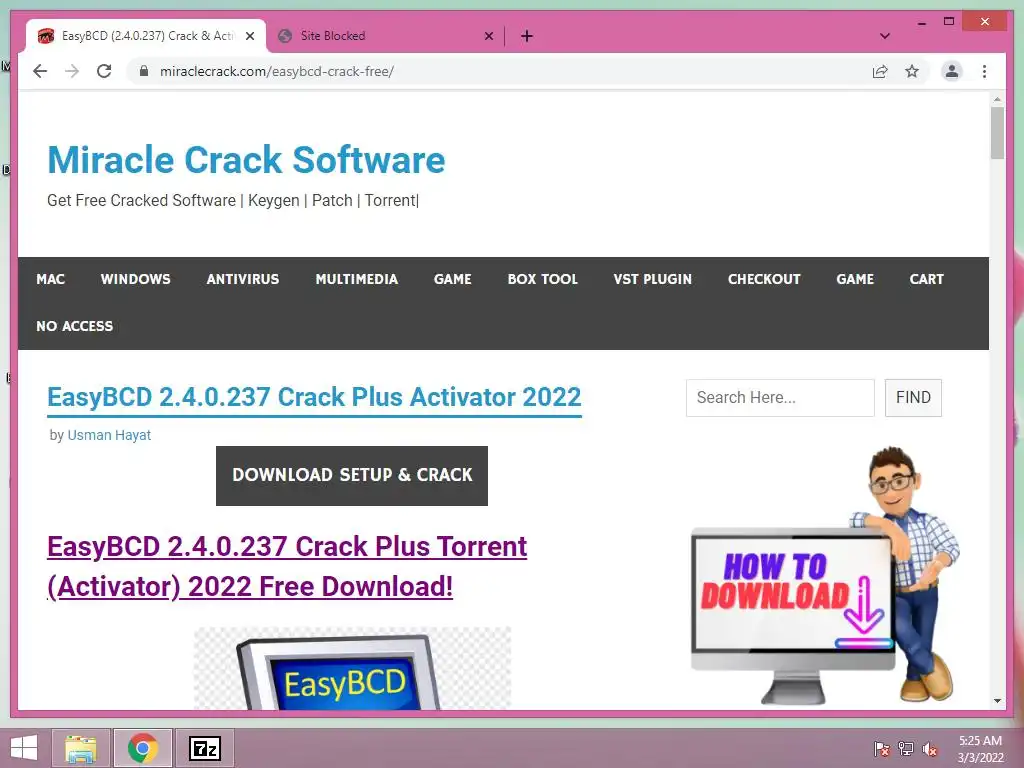Click the How To Download image

pyautogui.click(x=824, y=576)
